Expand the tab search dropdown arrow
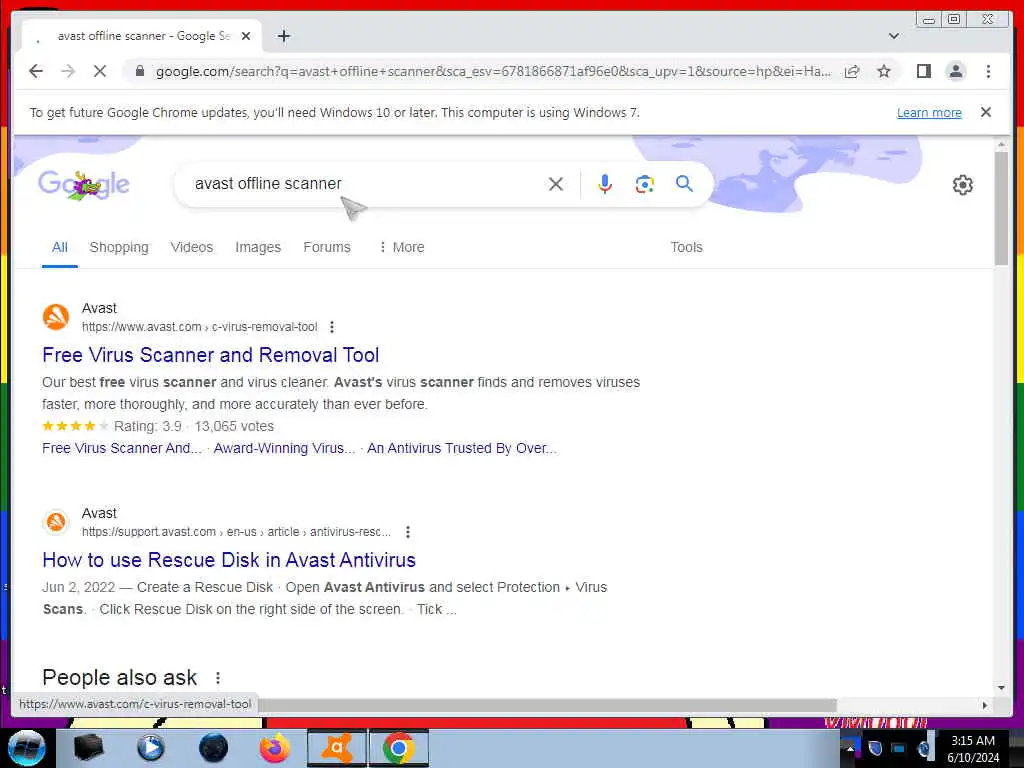This screenshot has height=768, width=1024. [894, 36]
